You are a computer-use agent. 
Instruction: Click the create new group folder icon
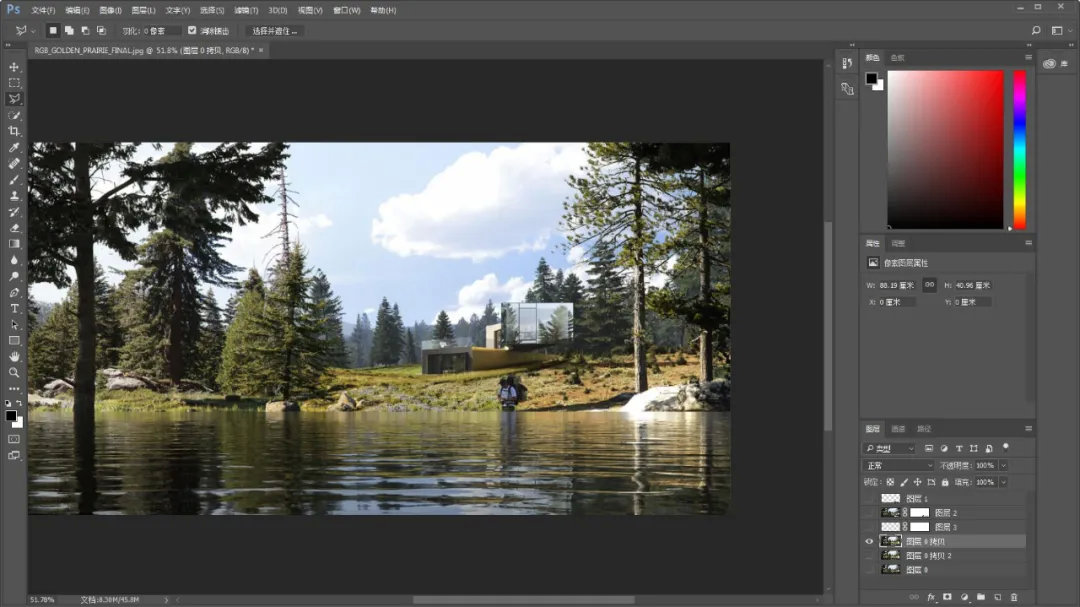coord(980,597)
